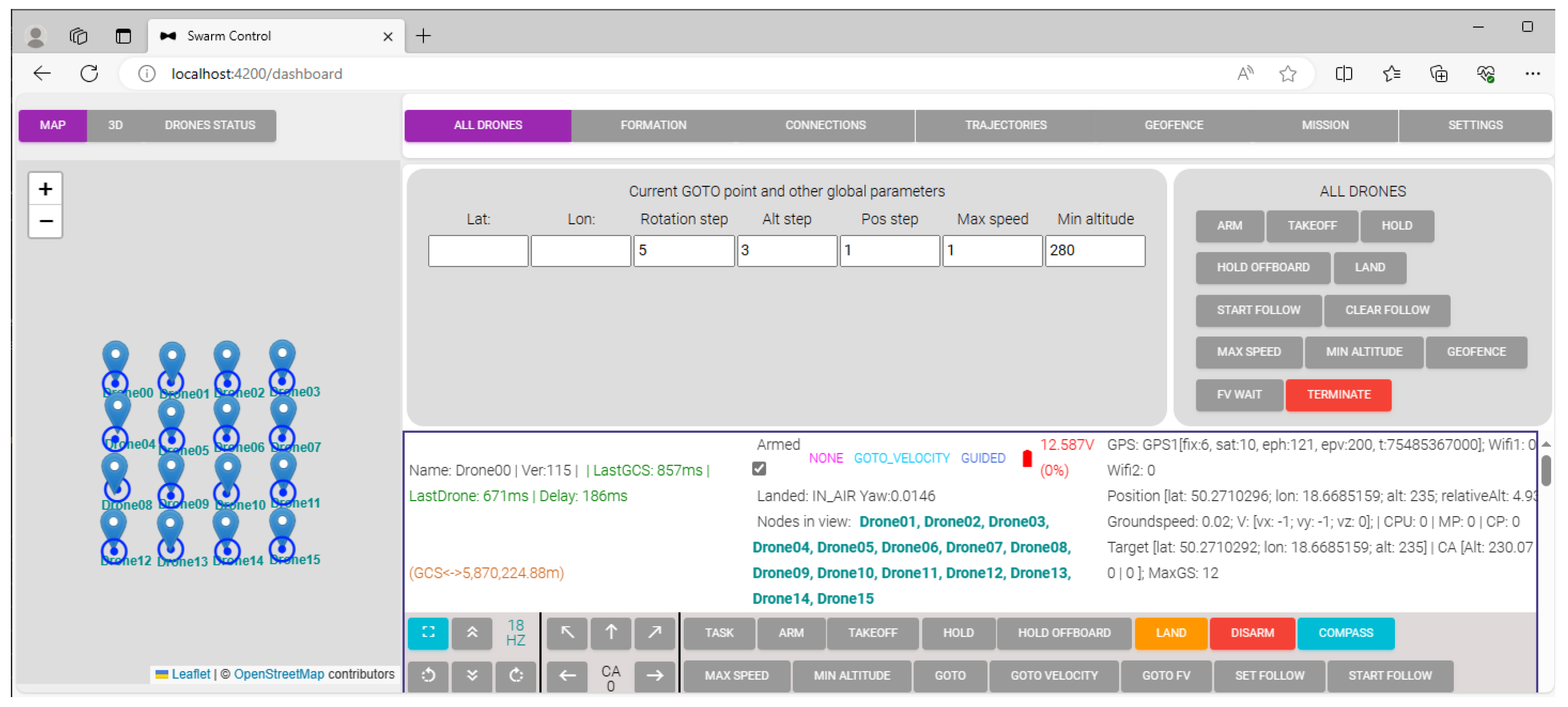Click the rotate clockwise icon
Screen dimensions: 1568x707
515,675
